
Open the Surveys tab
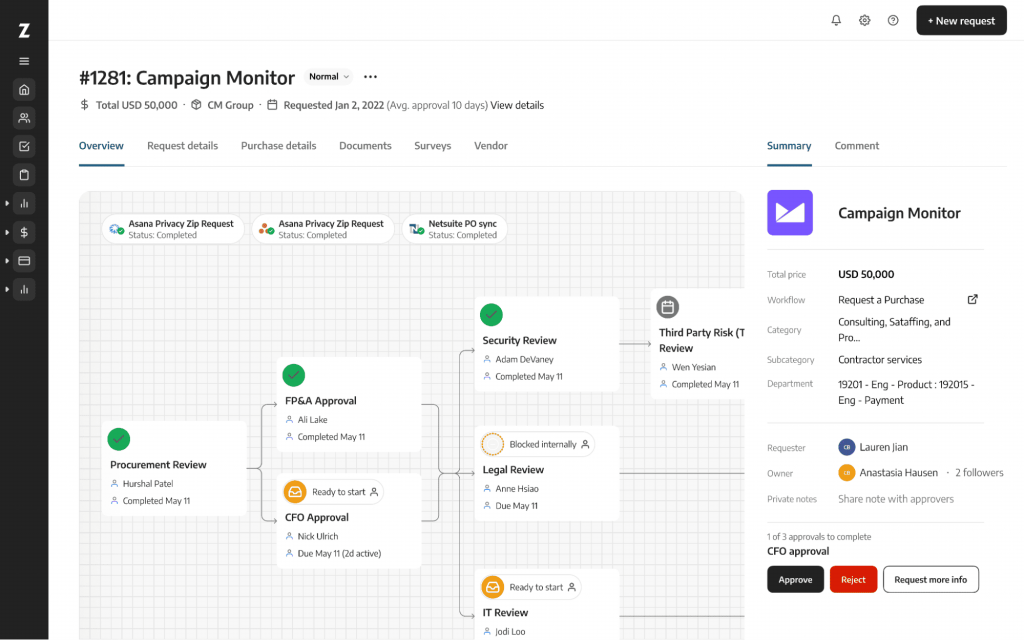click(x=432, y=146)
